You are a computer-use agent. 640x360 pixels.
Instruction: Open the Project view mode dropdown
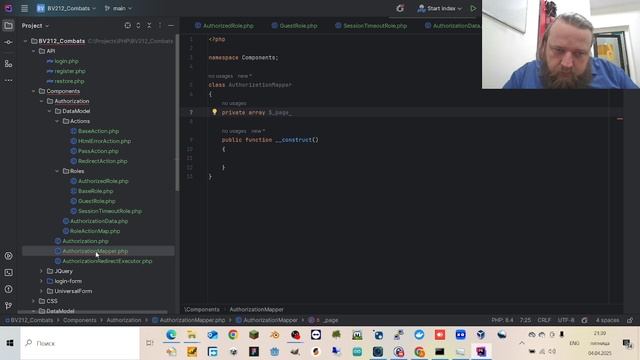35,26
